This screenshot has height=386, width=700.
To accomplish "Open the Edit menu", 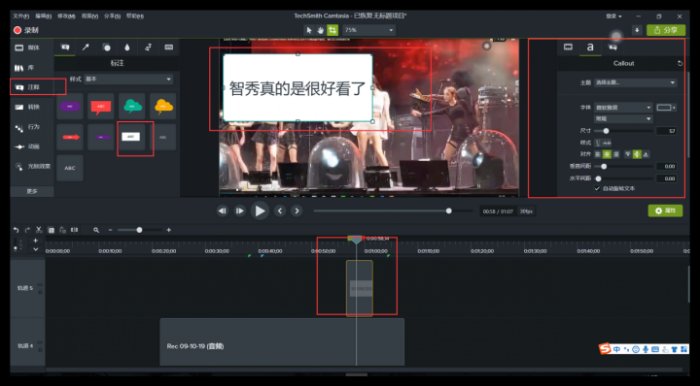I will (x=43, y=16).
